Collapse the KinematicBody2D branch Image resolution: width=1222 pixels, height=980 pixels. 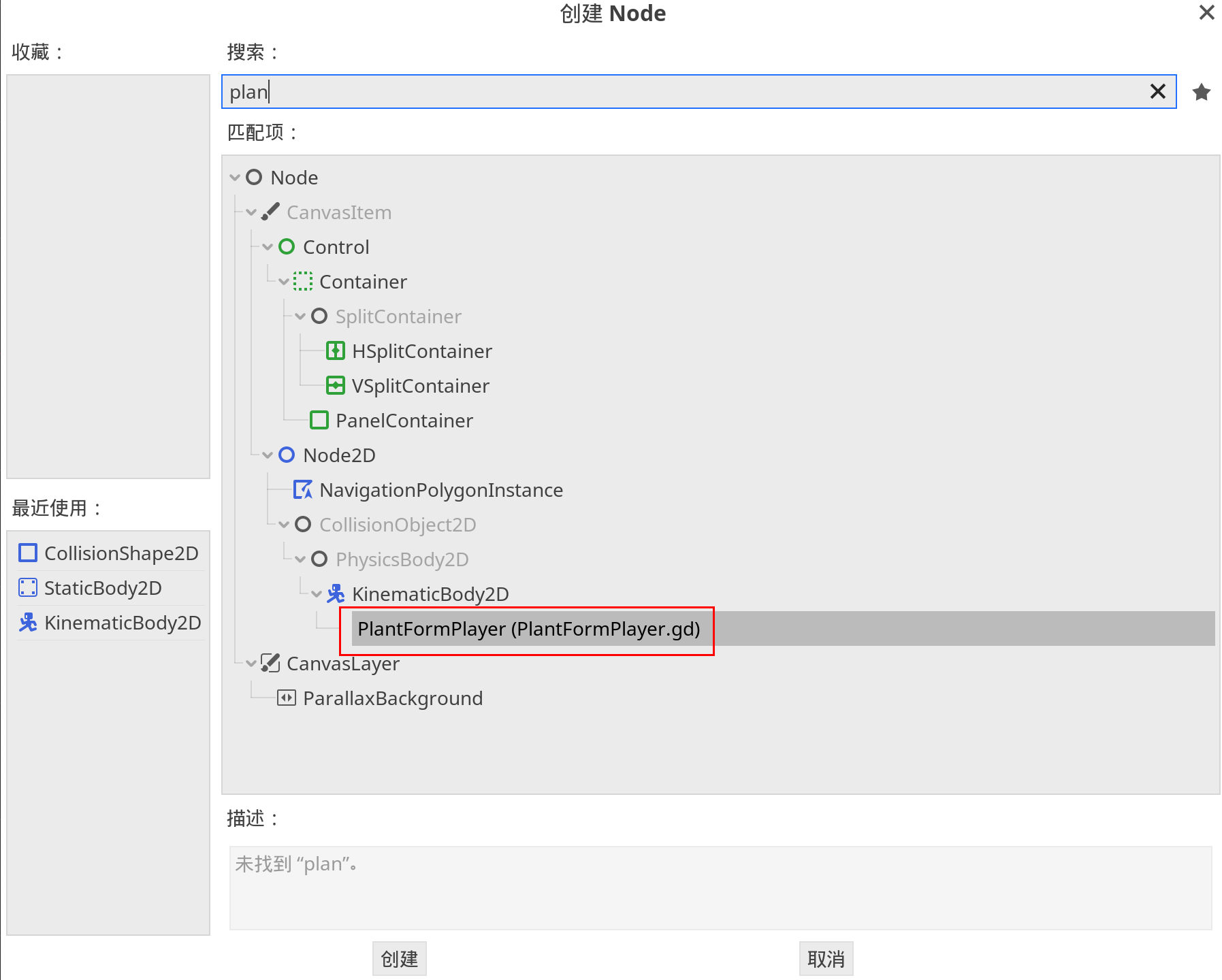click(x=317, y=594)
